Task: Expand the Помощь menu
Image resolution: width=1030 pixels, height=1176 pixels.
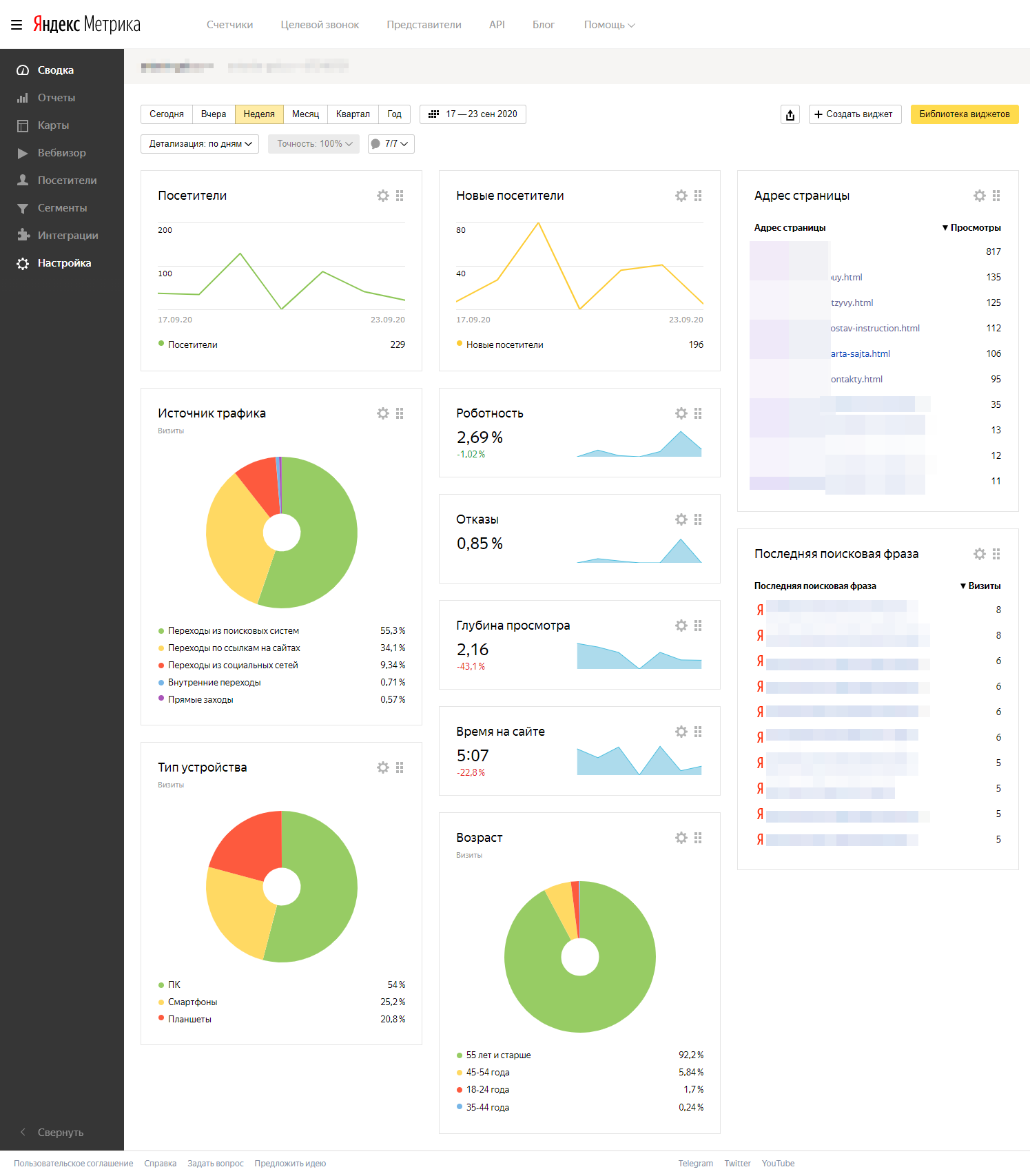Action: [x=609, y=25]
